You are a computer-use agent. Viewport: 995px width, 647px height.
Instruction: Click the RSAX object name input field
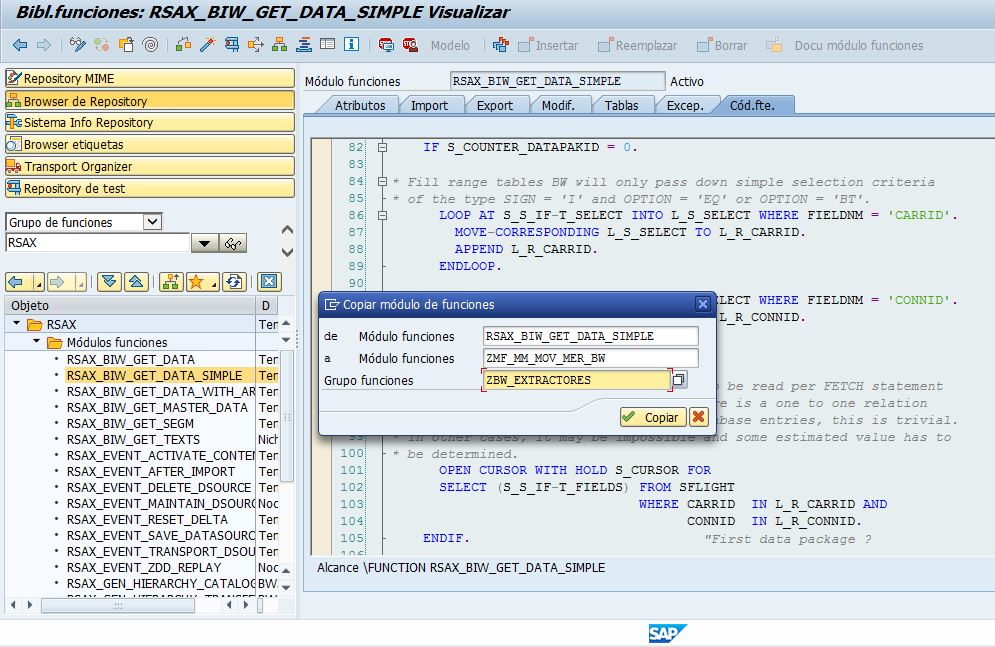[x=98, y=242]
